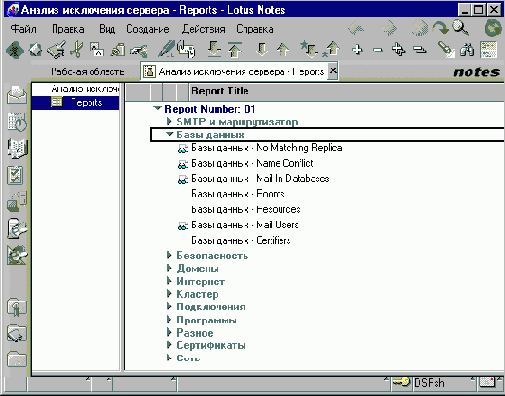Viewport: 505px width, 396px height.
Task: Click the binoculars search toolbar icon
Action: point(467,50)
